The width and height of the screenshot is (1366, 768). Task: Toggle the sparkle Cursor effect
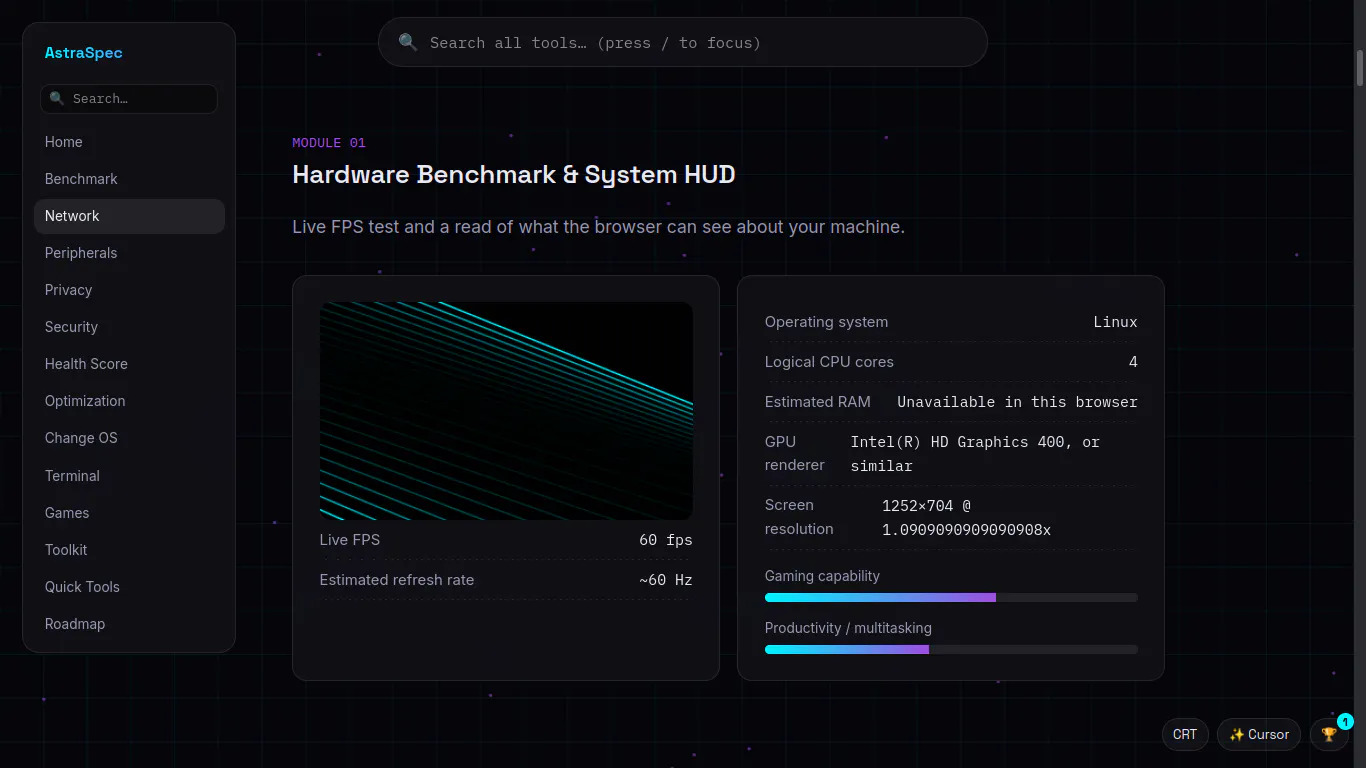coord(1259,734)
